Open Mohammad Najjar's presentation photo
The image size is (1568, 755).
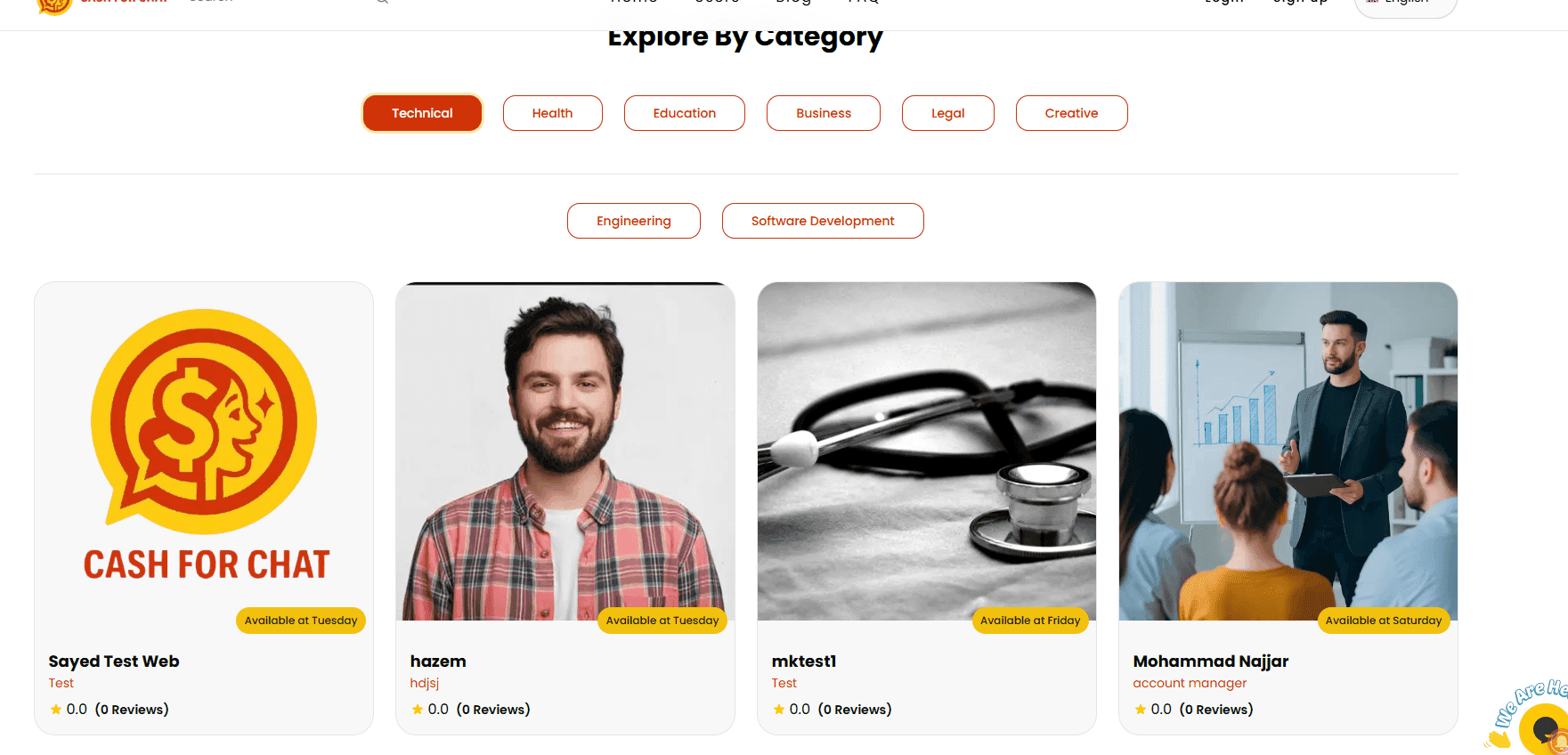[x=1288, y=451]
